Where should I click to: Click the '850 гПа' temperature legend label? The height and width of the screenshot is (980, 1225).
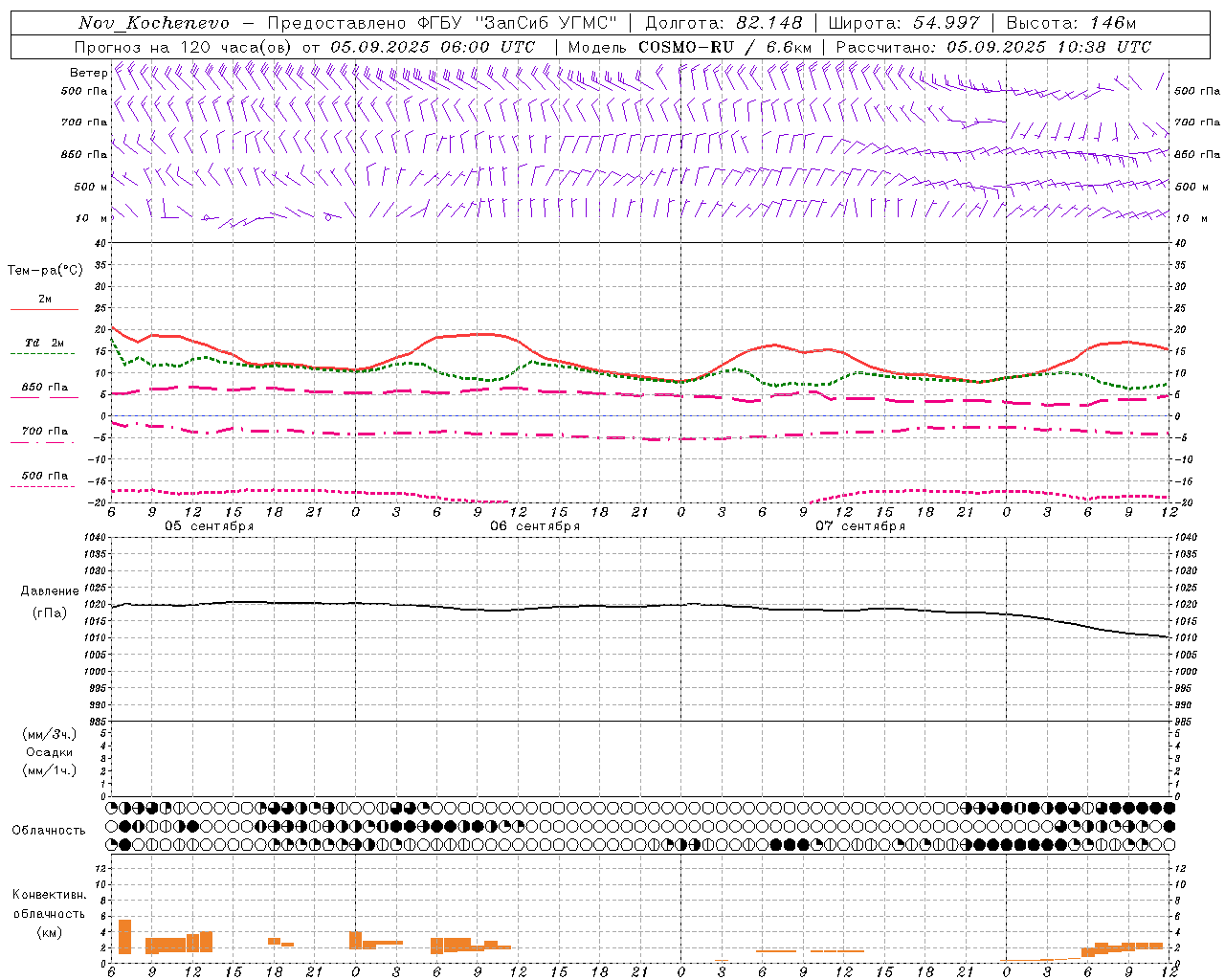pos(45,388)
